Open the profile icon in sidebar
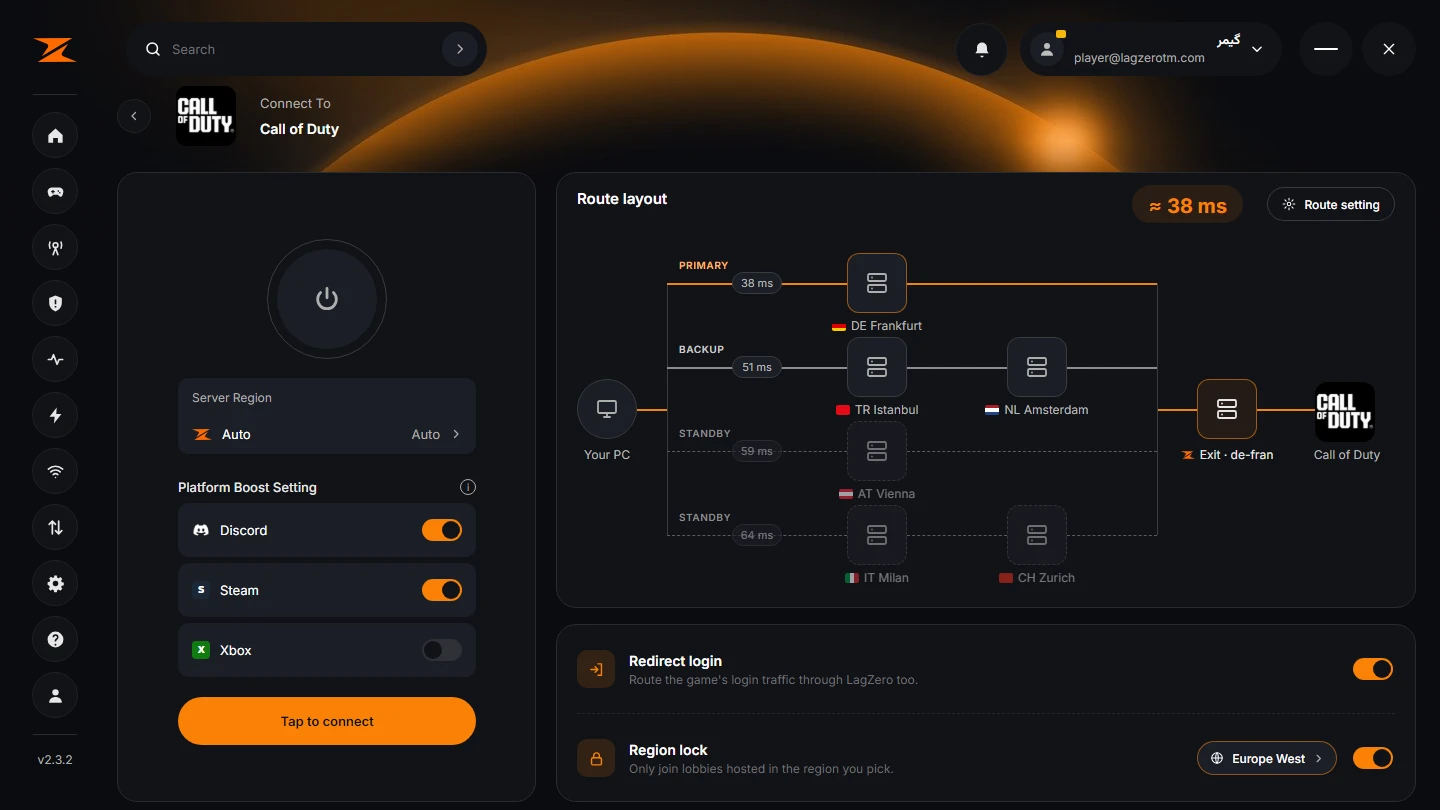 click(55, 696)
